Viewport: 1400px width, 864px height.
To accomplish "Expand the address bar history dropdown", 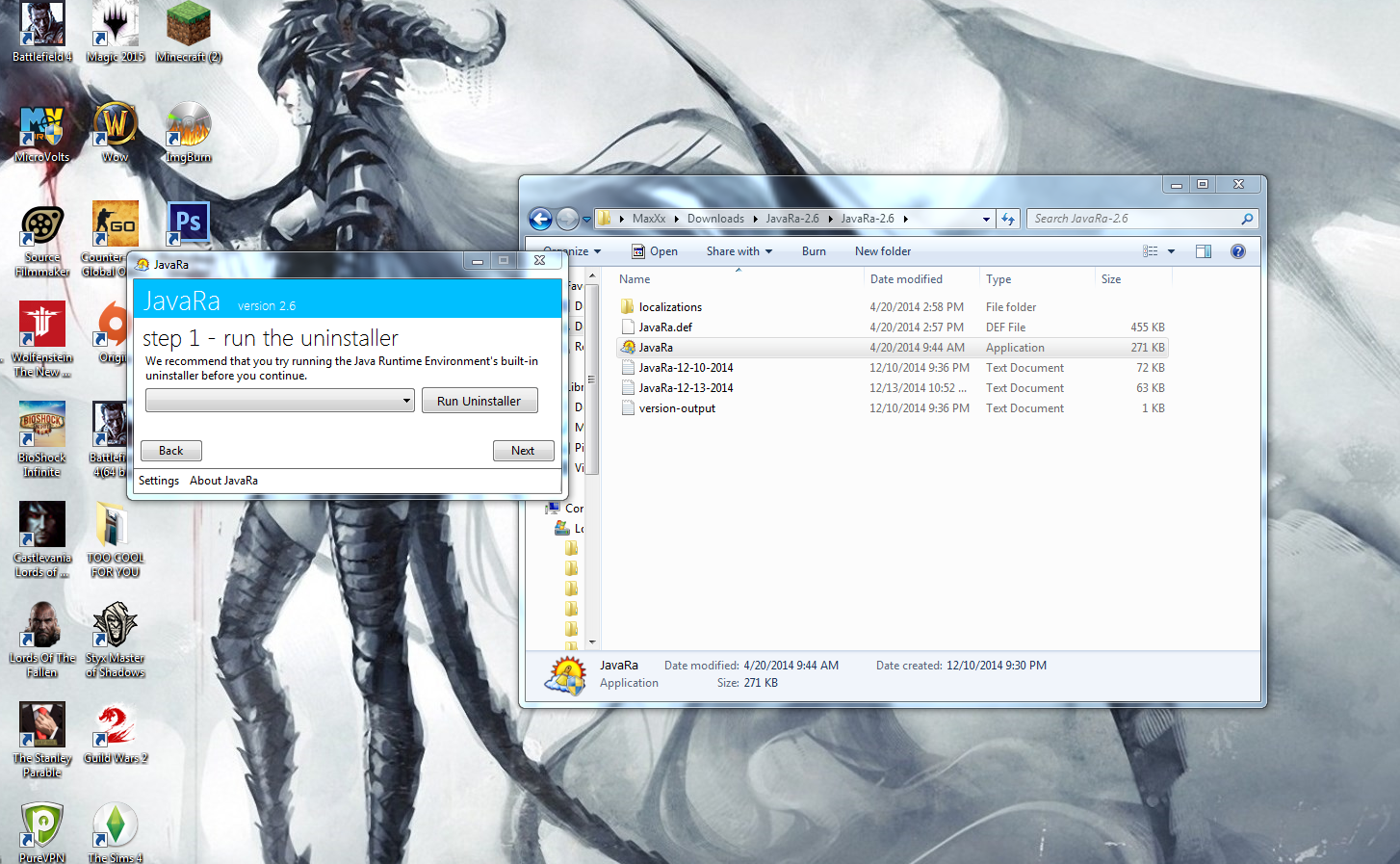I will [986, 220].
